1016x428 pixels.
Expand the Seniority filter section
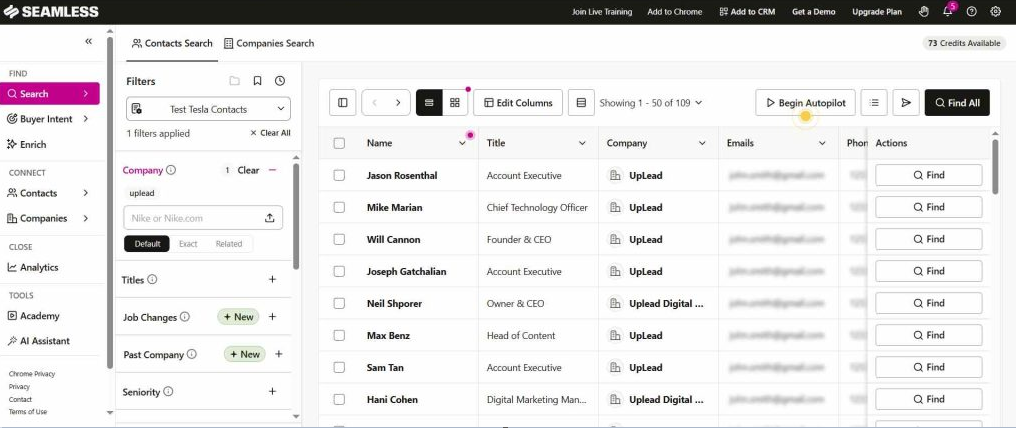tap(272, 391)
